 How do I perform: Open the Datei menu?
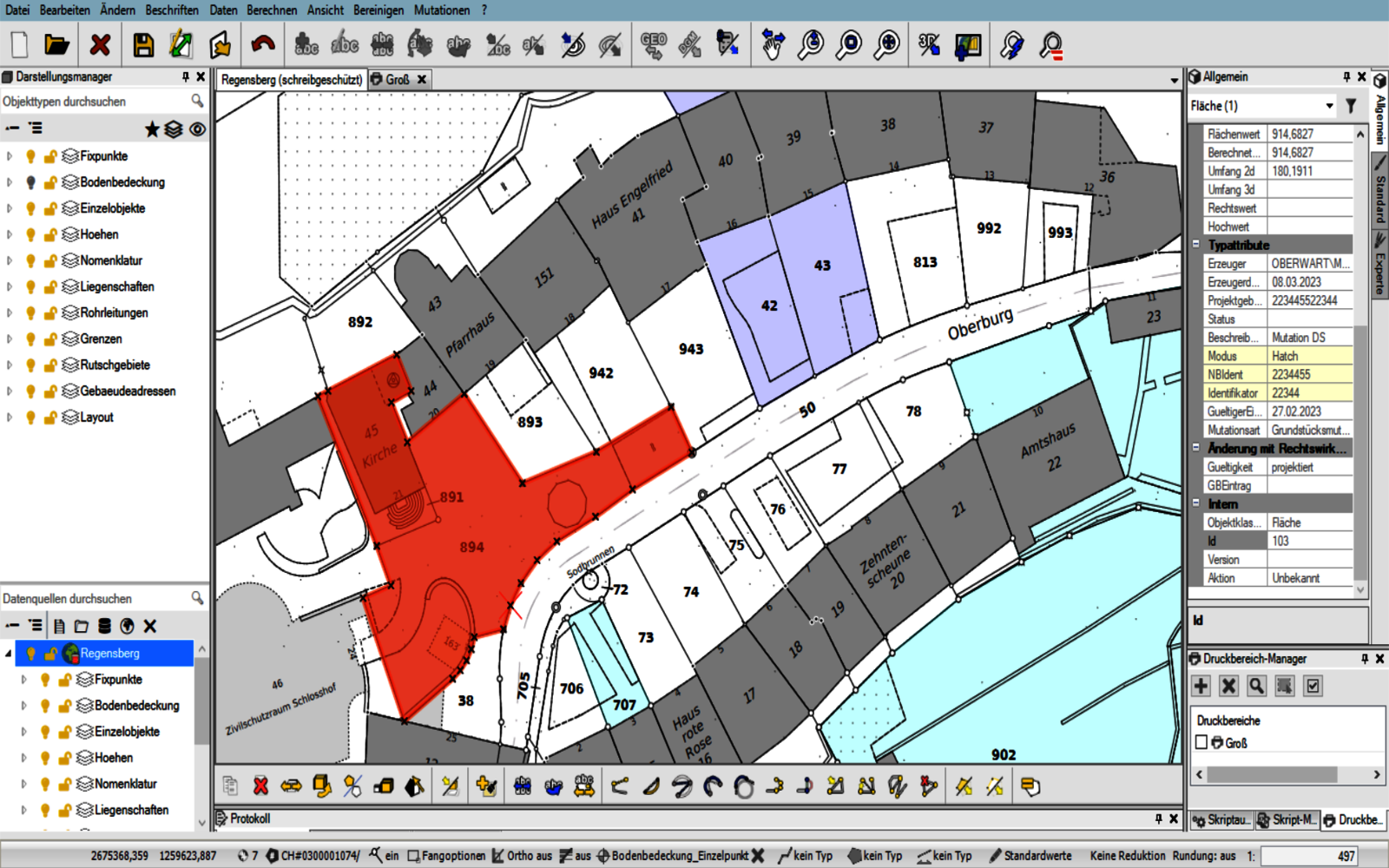(16, 10)
